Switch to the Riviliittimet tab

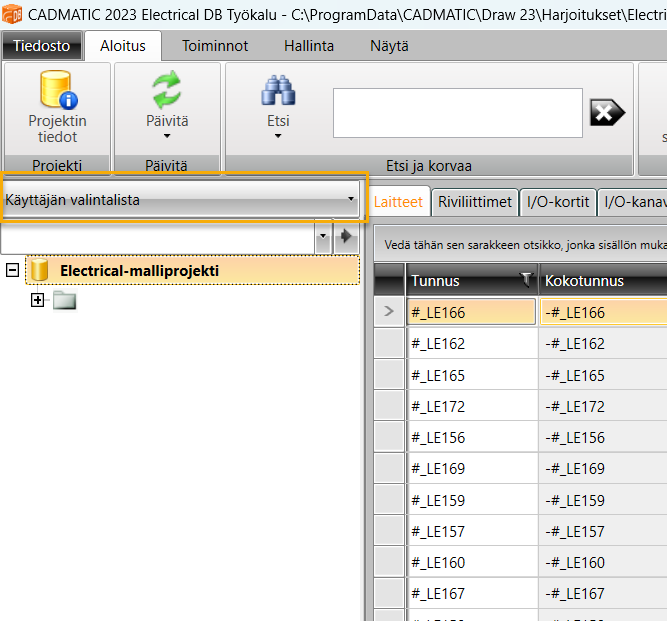(x=475, y=202)
